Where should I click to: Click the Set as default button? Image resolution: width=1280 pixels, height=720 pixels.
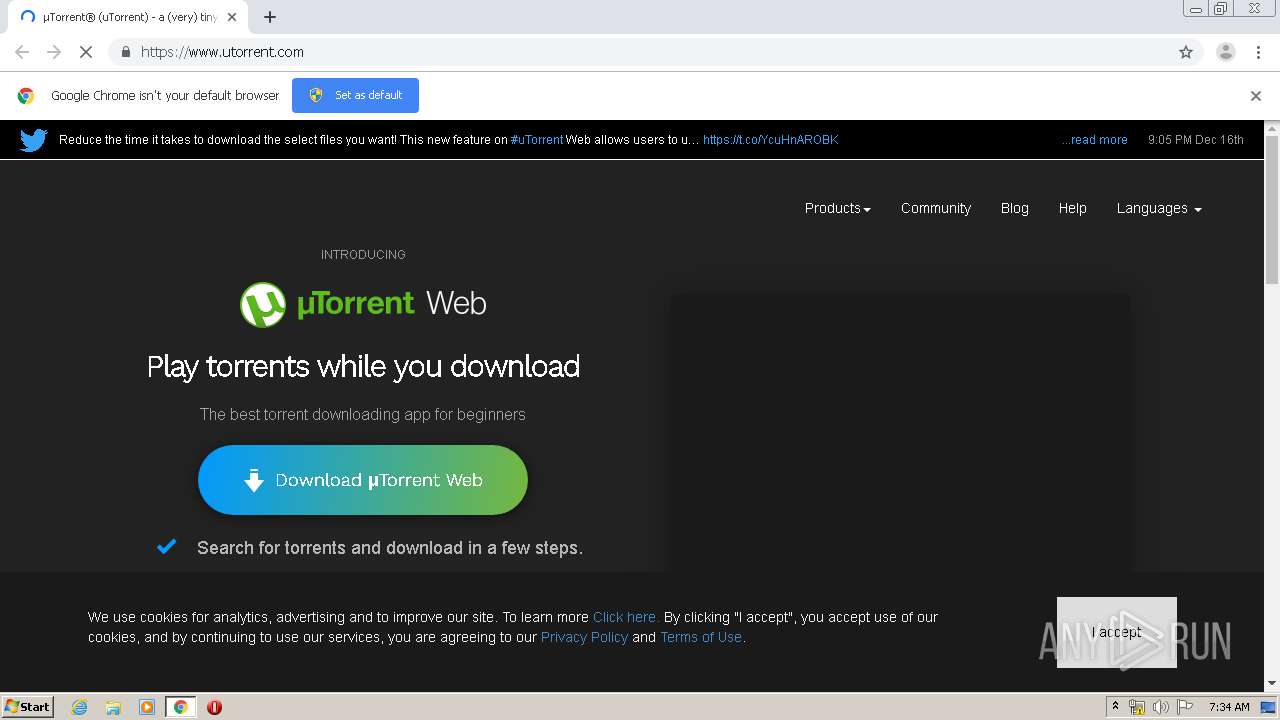pos(355,95)
